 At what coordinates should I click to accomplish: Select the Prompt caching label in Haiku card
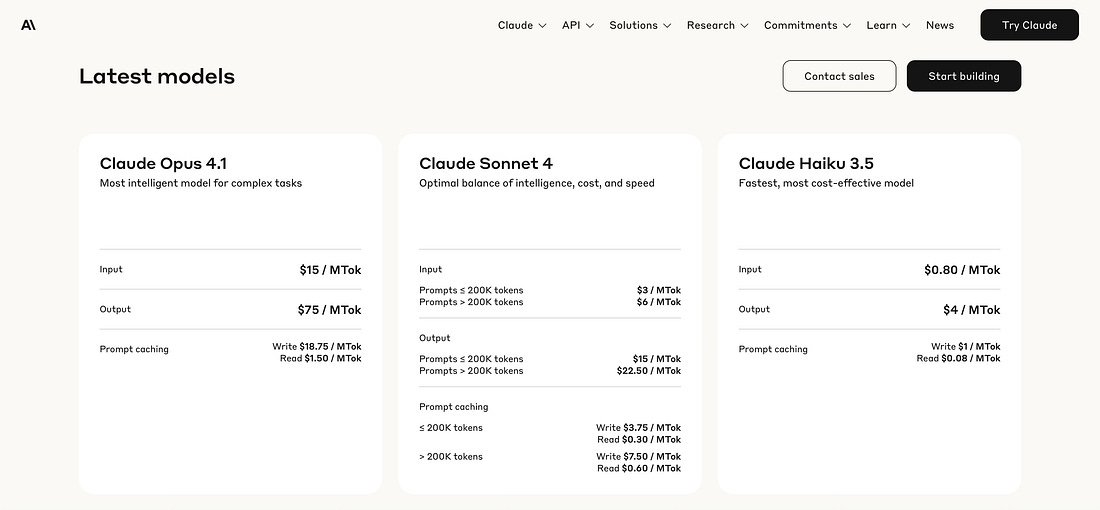click(773, 349)
